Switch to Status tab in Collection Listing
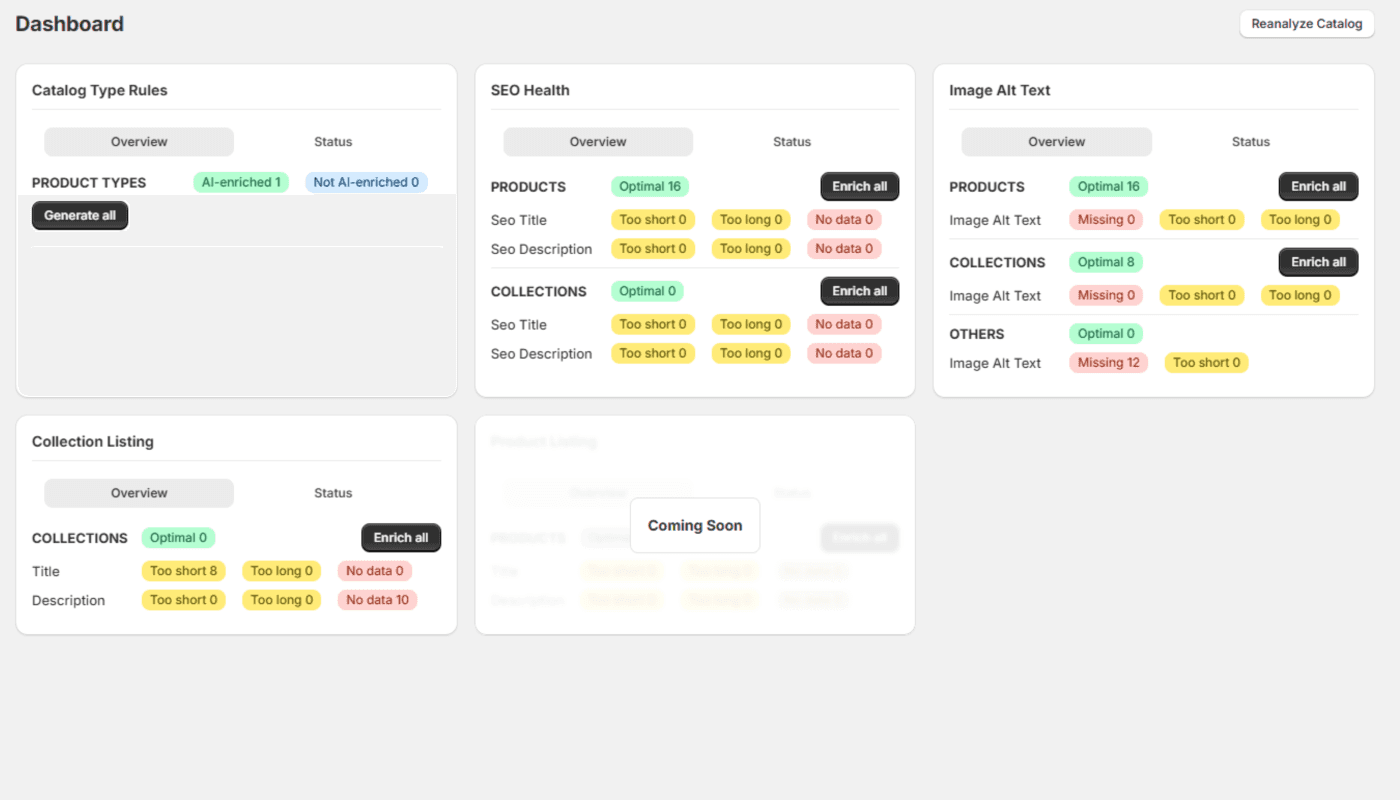The image size is (1400, 800). click(333, 493)
